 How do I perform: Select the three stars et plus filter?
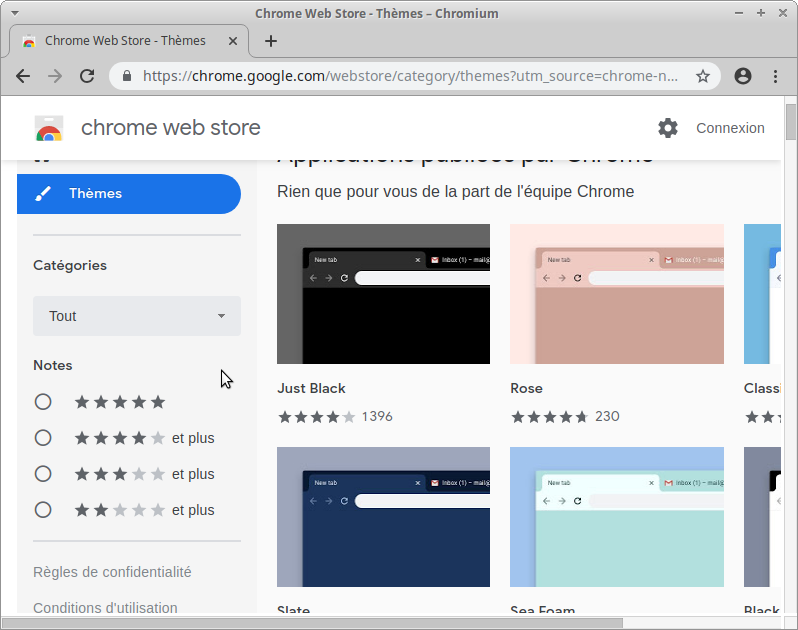(x=43, y=474)
